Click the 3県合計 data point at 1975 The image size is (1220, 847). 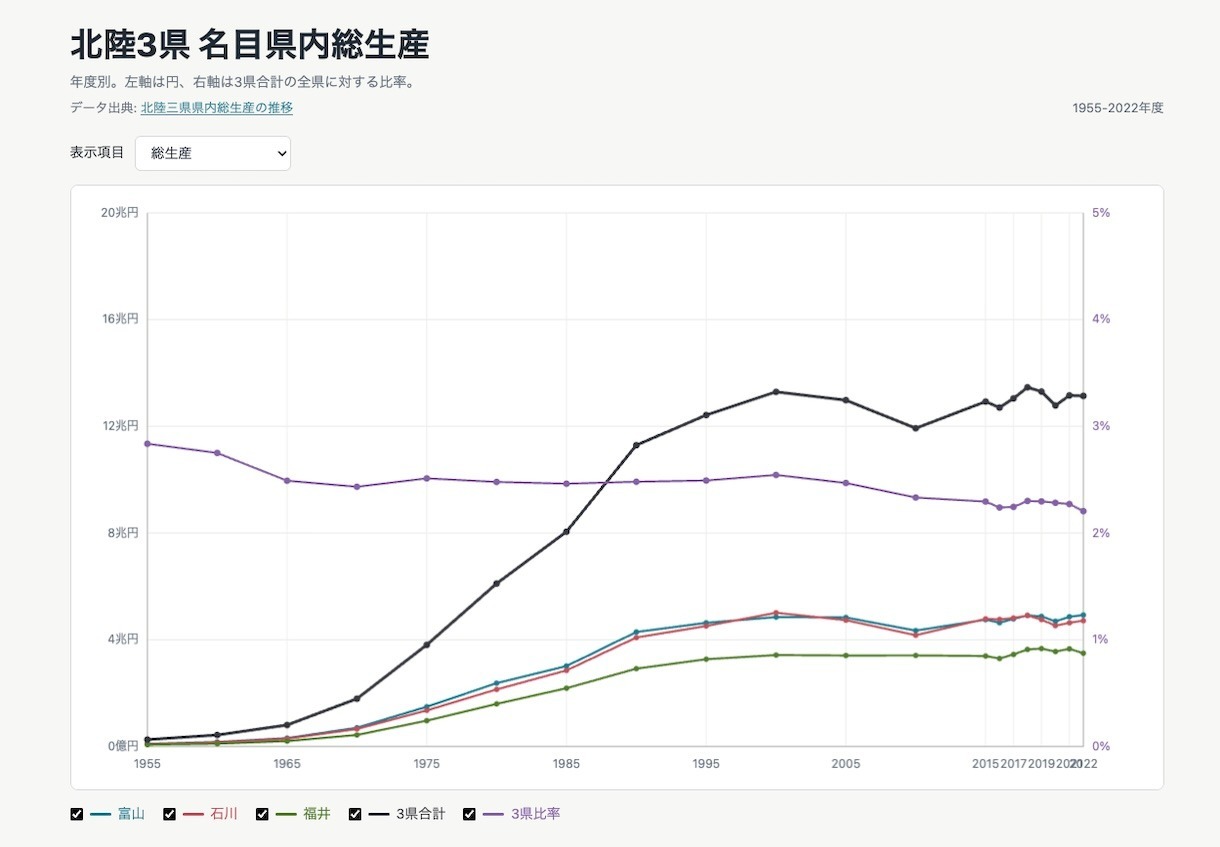(427, 645)
